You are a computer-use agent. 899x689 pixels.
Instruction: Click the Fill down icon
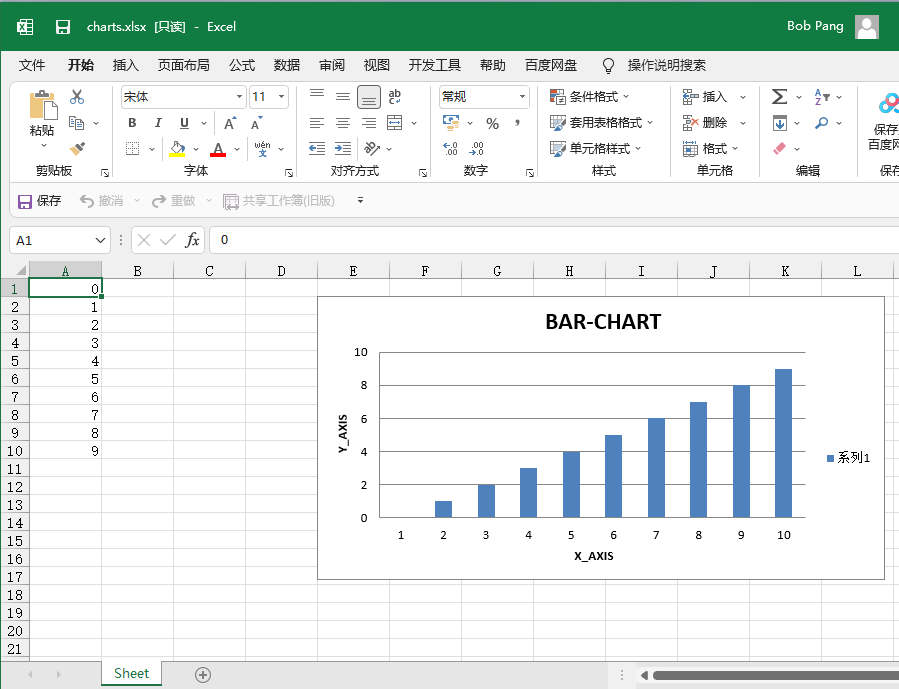[780, 123]
